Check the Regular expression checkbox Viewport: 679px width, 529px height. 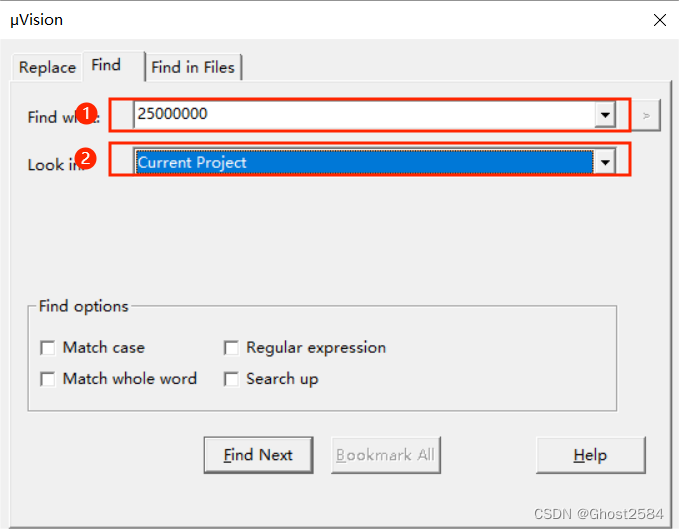coord(231,348)
